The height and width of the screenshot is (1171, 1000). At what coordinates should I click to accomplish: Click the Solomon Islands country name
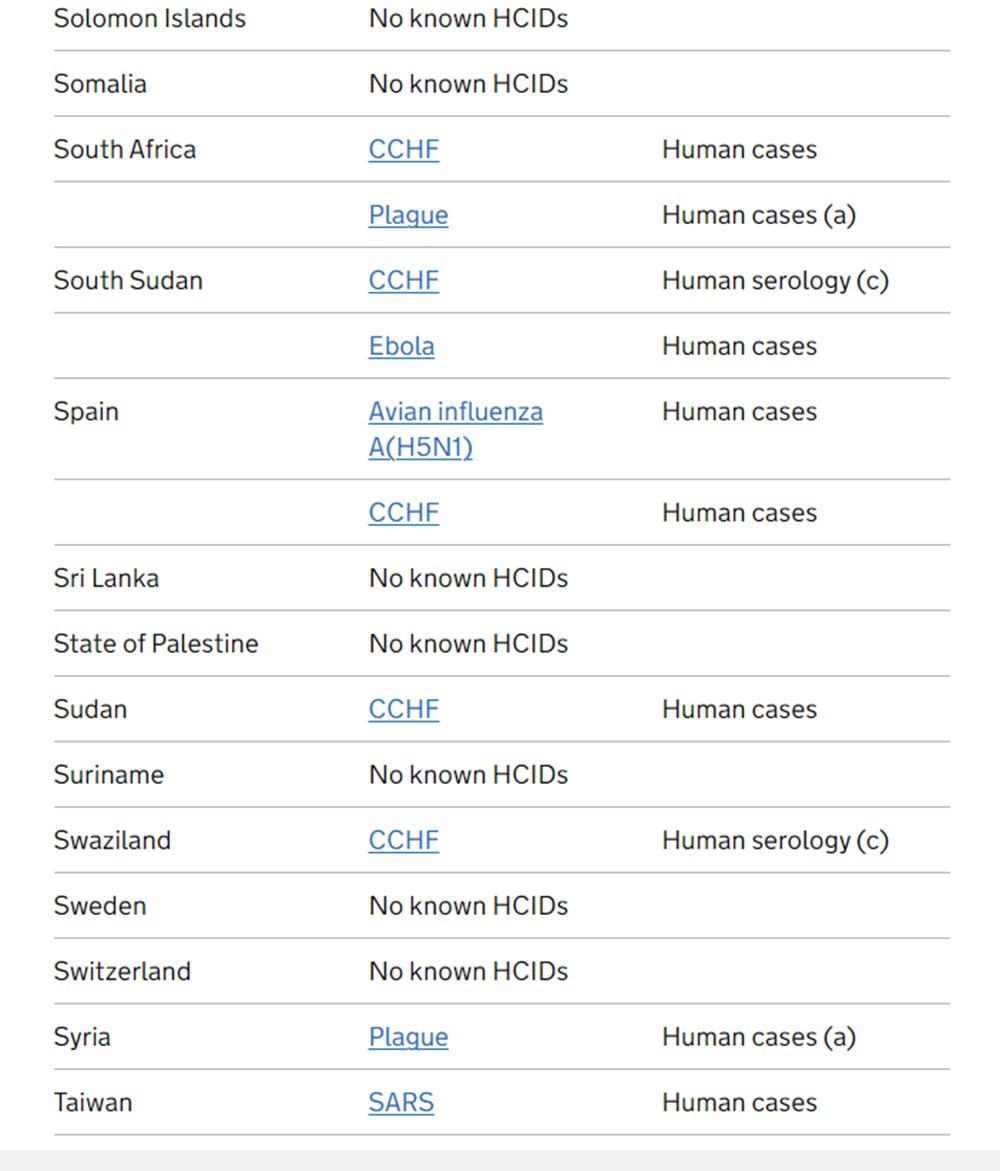149,19
